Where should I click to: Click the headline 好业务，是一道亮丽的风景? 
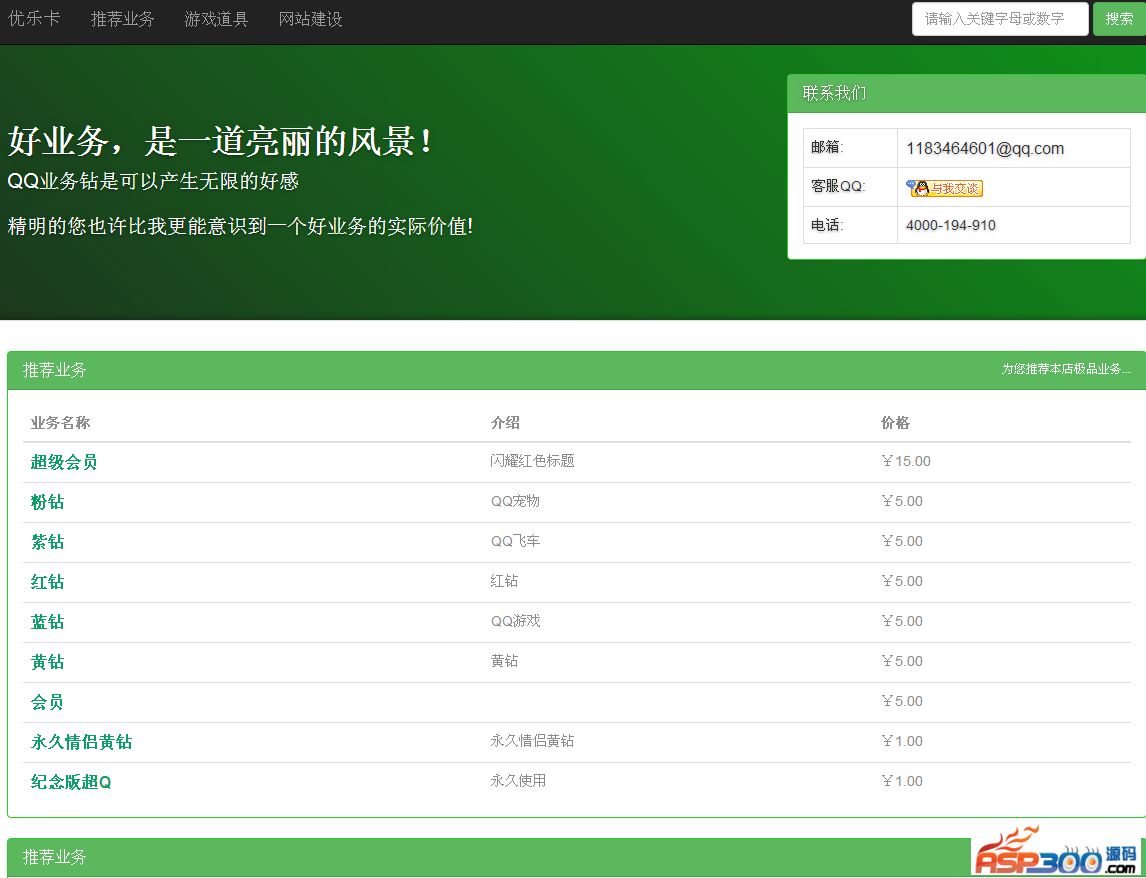[219, 140]
